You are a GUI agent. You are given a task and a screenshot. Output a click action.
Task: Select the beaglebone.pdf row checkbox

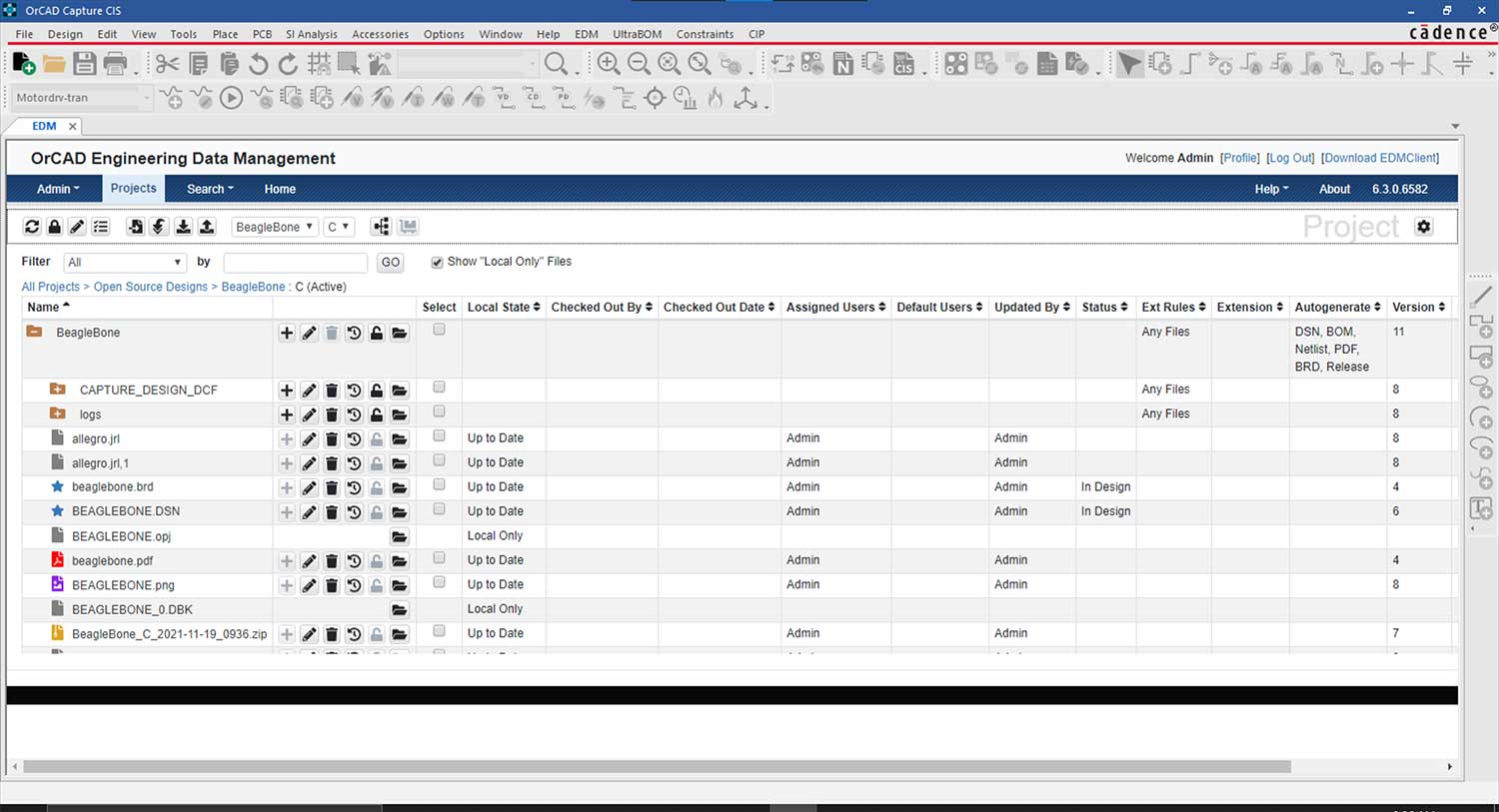click(439, 558)
